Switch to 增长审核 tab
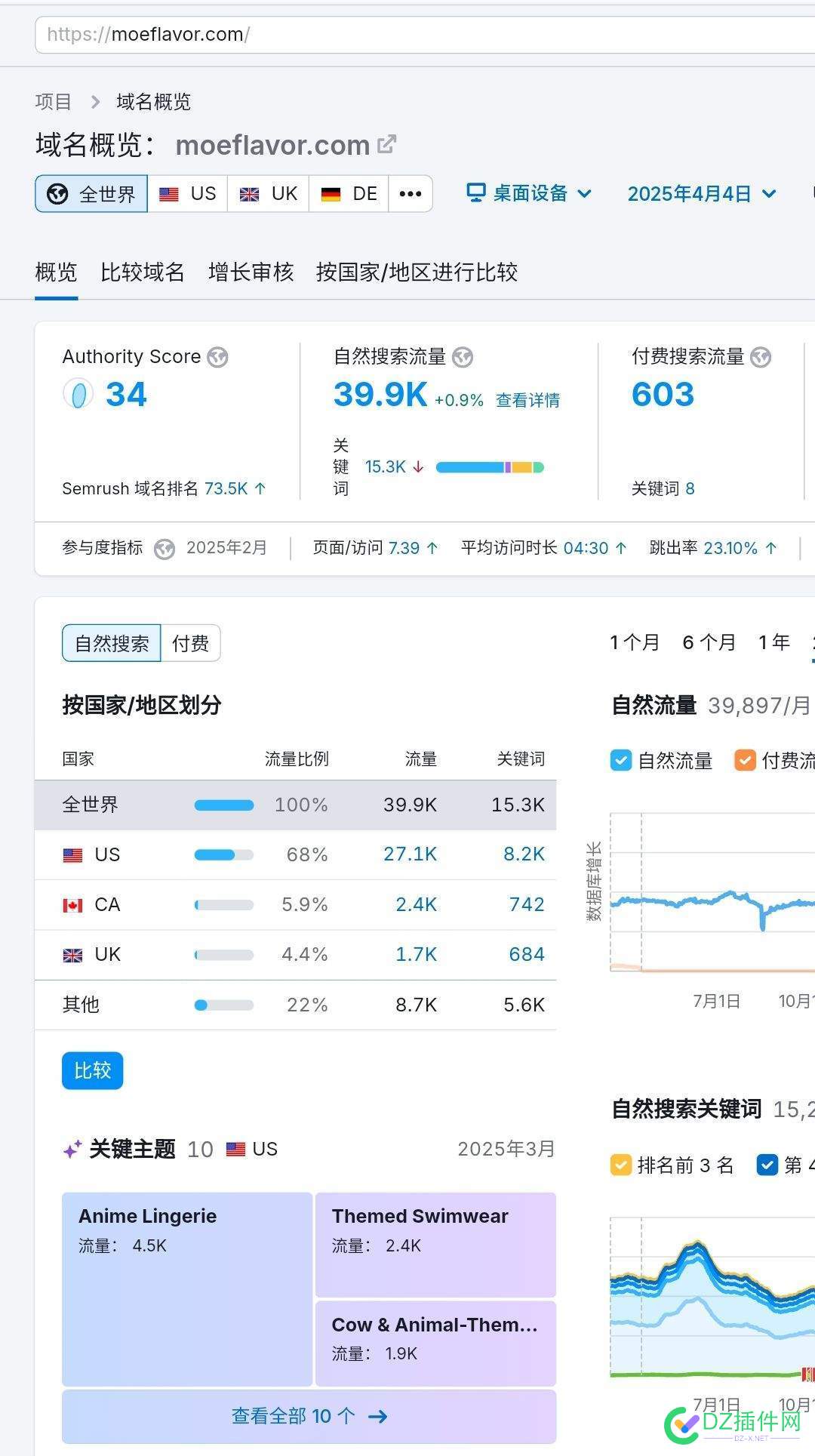The width and height of the screenshot is (815, 1456). (x=251, y=272)
